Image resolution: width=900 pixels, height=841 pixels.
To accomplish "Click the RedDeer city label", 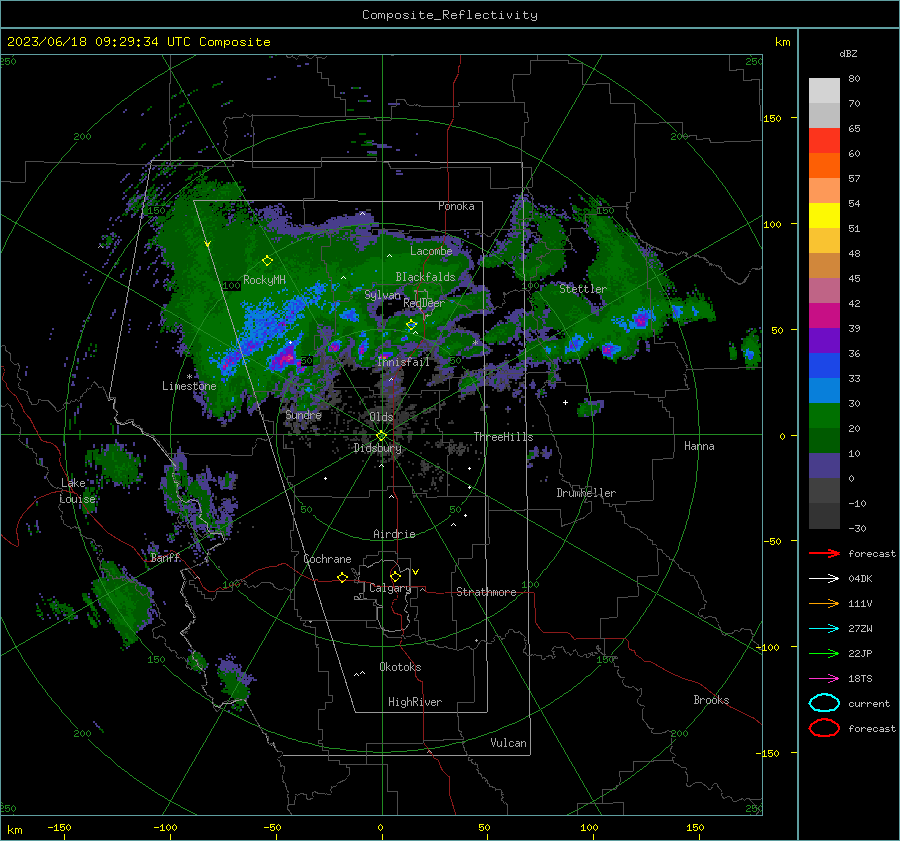I will (424, 303).
